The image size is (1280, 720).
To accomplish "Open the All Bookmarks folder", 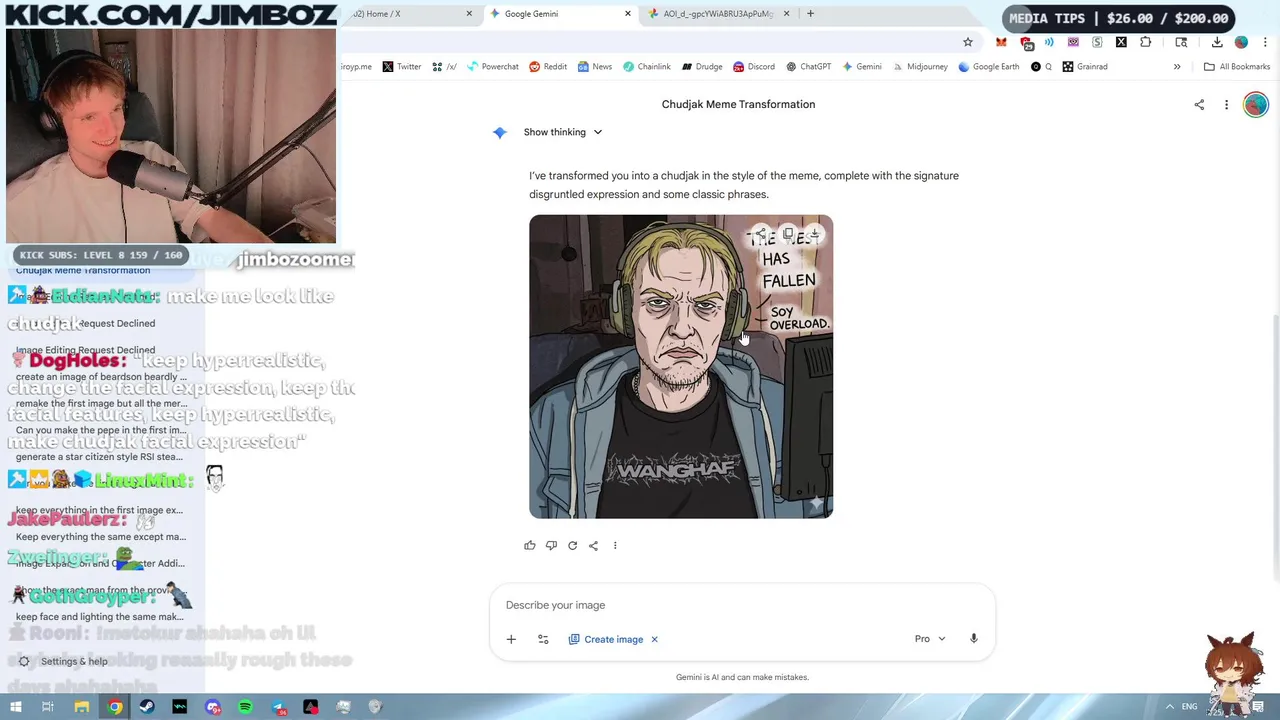I will (1237, 67).
